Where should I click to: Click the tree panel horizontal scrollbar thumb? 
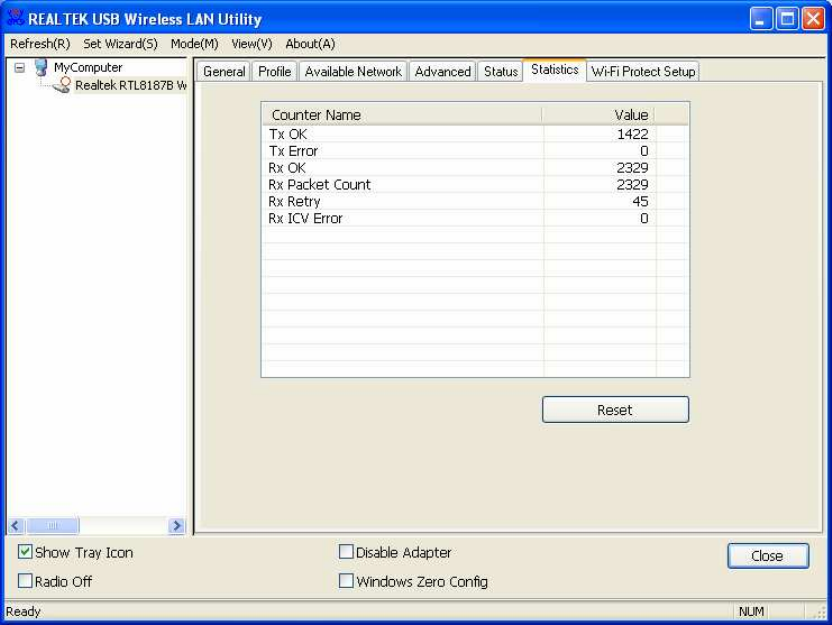tap(53, 526)
